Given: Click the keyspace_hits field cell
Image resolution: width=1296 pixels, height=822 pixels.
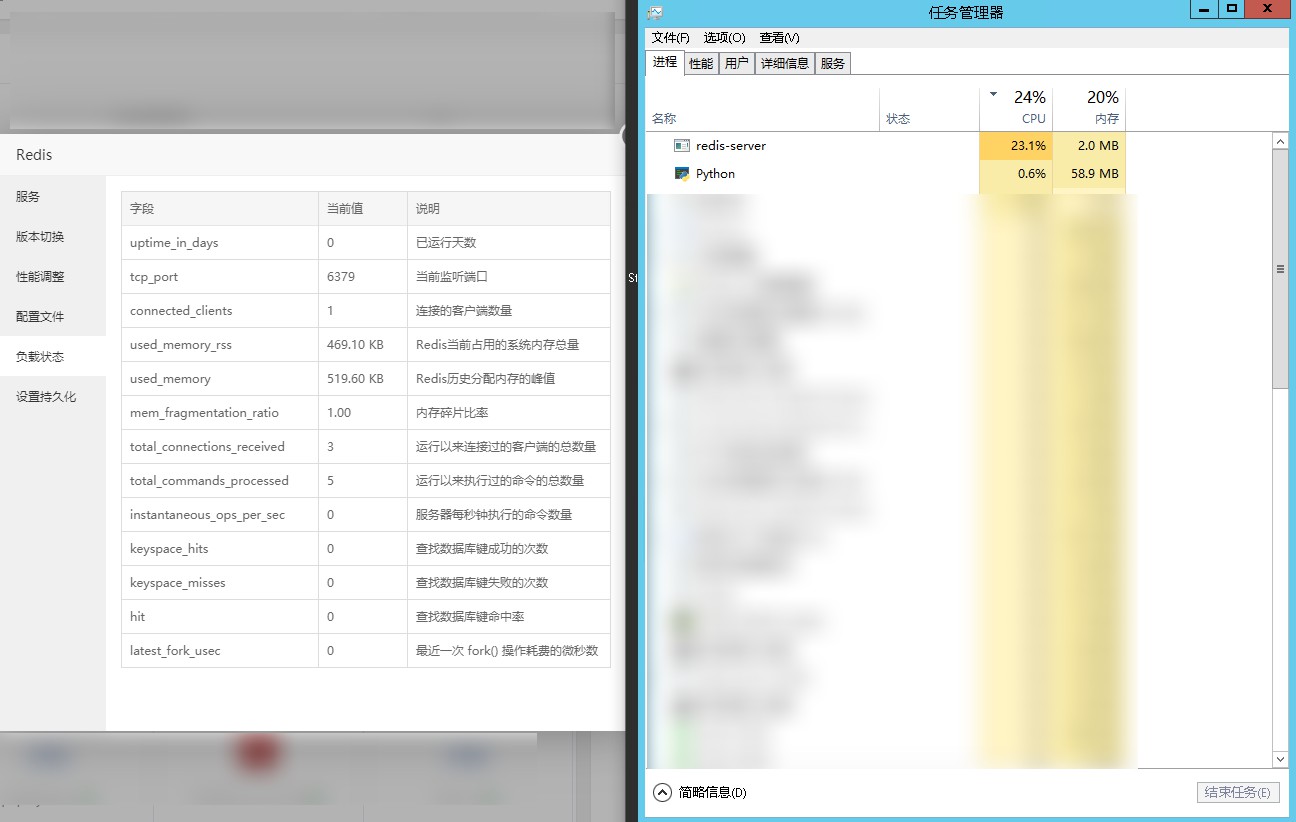Looking at the screenshot, I should 220,549.
